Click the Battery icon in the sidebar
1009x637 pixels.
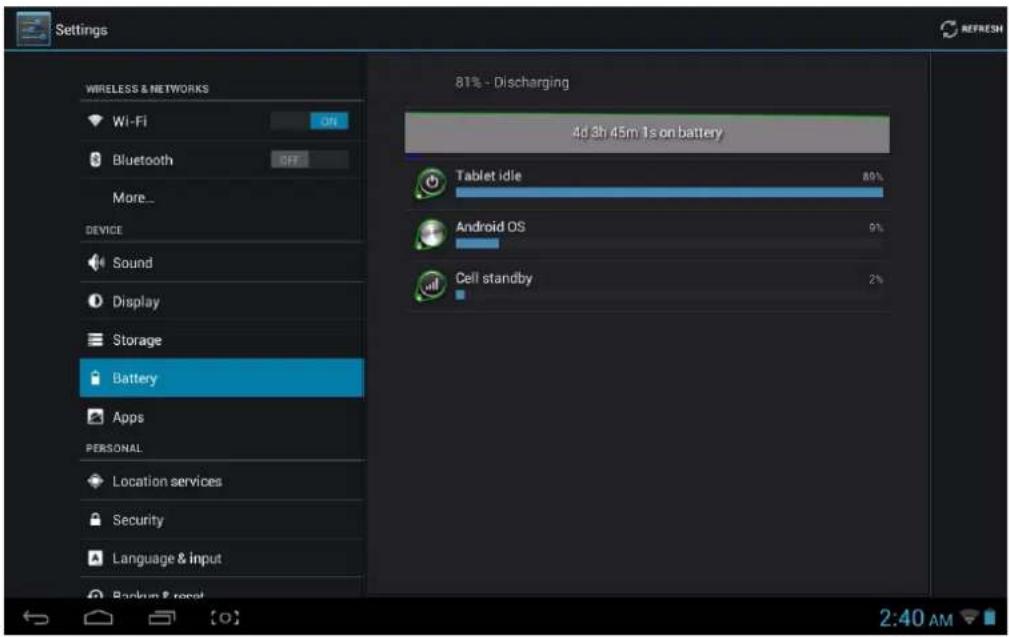pyautogui.click(x=95, y=378)
